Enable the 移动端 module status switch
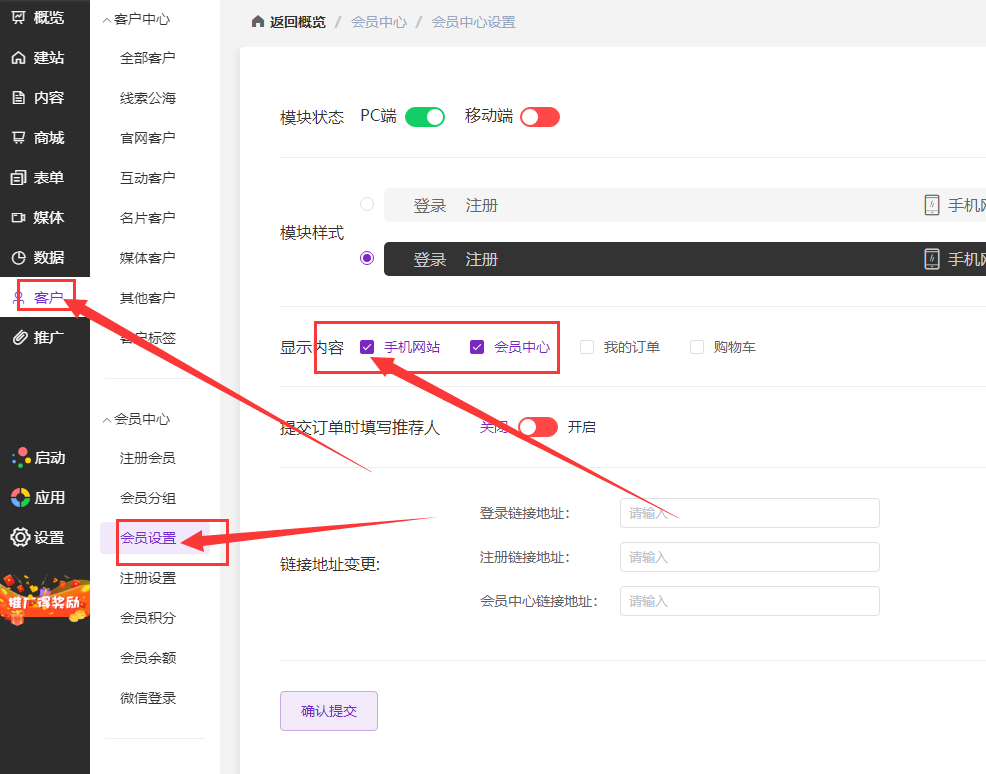This screenshot has width=986, height=774. 540,117
